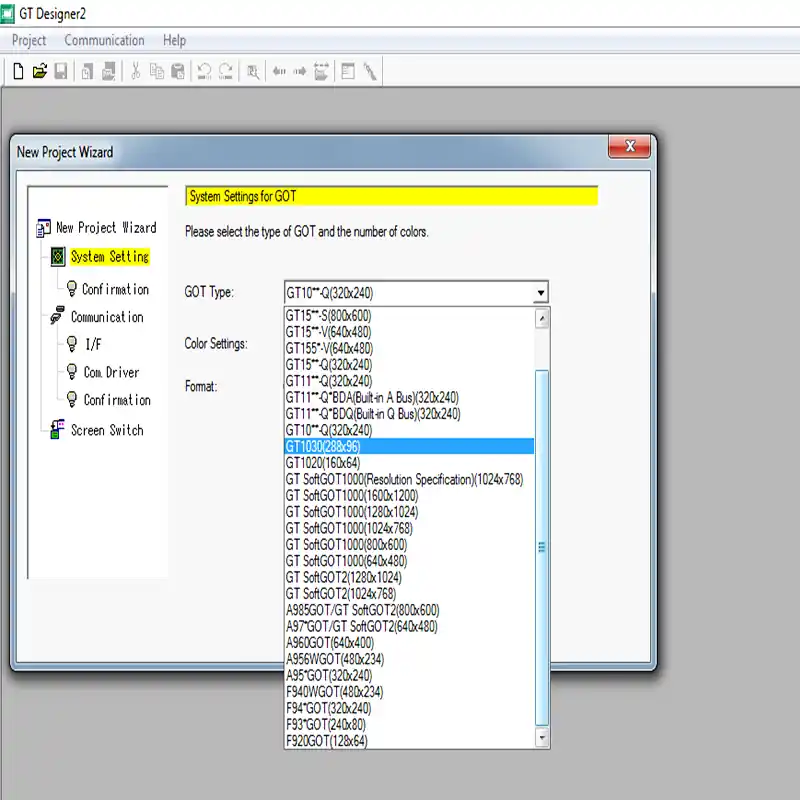
Task: Click the Cut scissors toolbar icon
Action: pyautogui.click(x=135, y=71)
